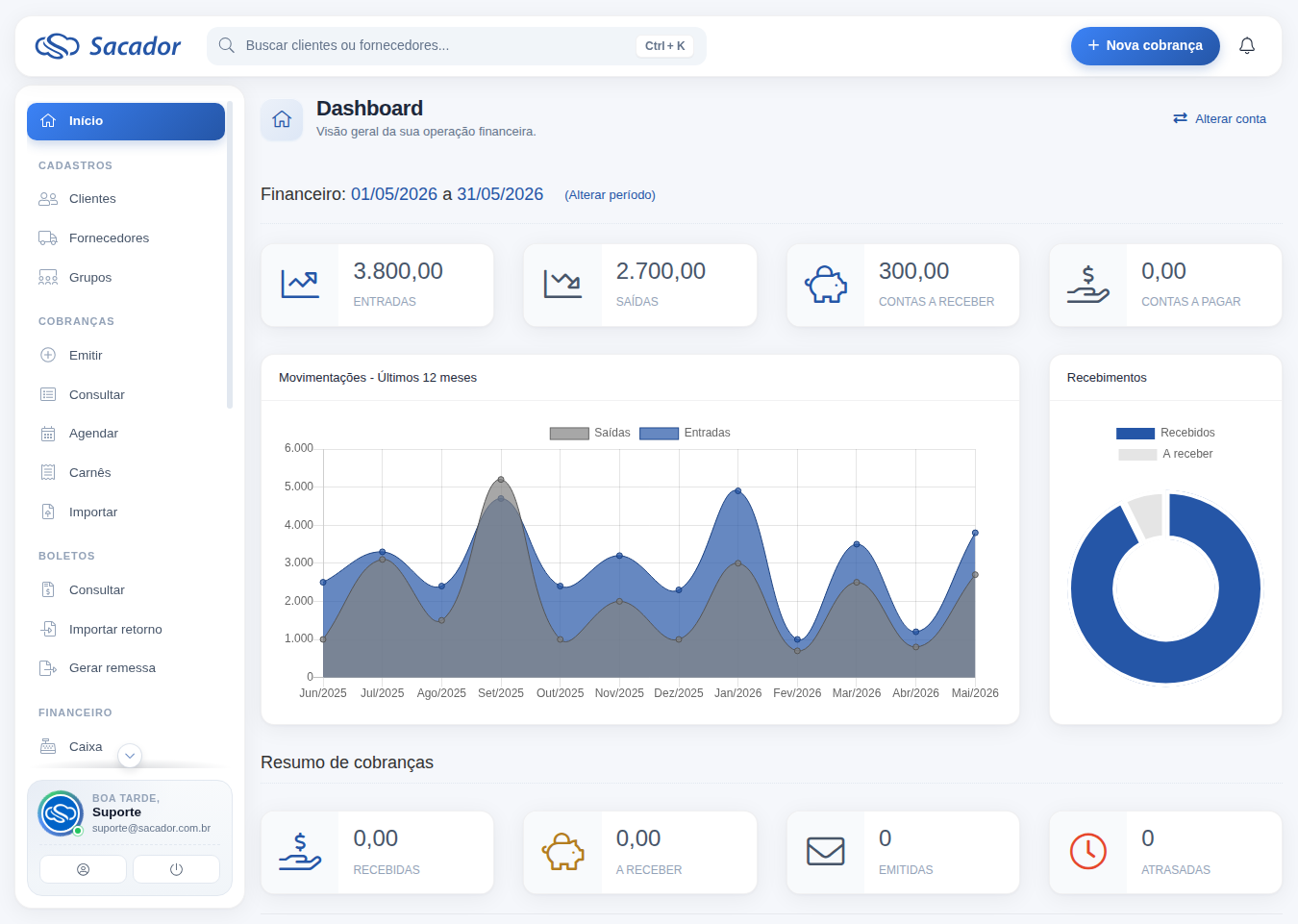Toggle Recebidos legend in donut chart
Viewport: 1298px width, 924px height.
point(1165,433)
